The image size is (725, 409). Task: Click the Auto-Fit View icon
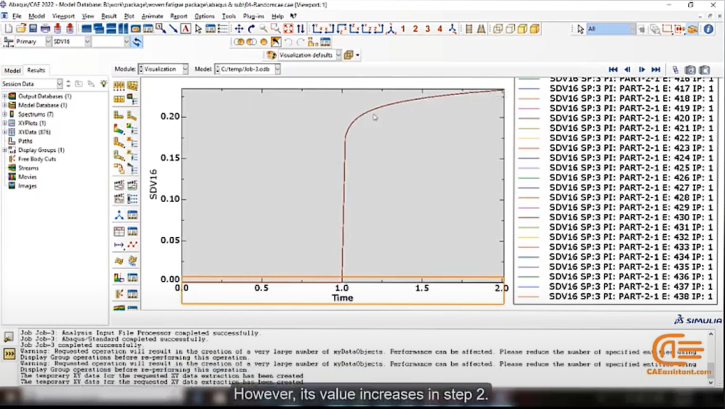click(x=288, y=29)
